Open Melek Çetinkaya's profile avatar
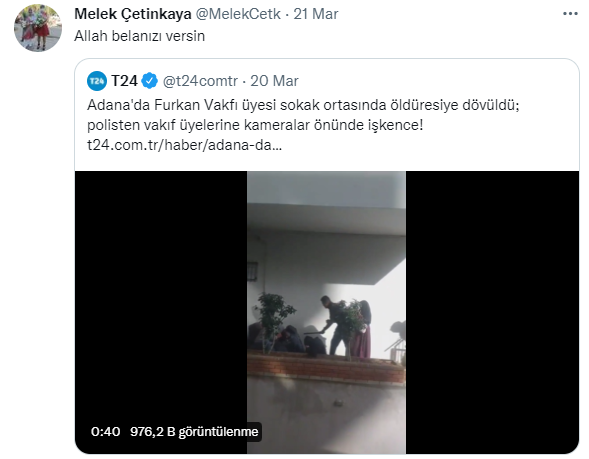 pyautogui.click(x=38, y=28)
